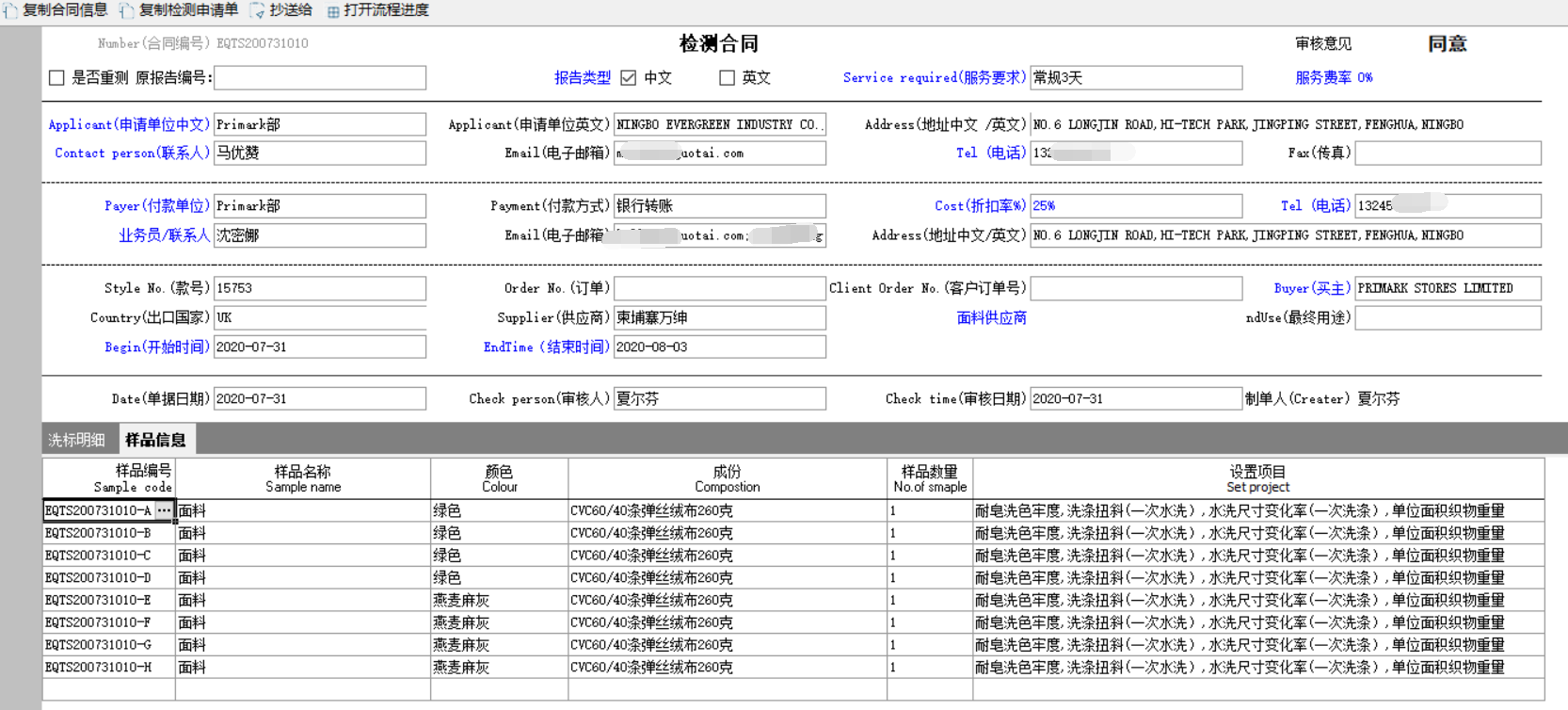This screenshot has height=710, width=1568.
Task: Click the Fax(传真) input field
Action: (1448, 153)
